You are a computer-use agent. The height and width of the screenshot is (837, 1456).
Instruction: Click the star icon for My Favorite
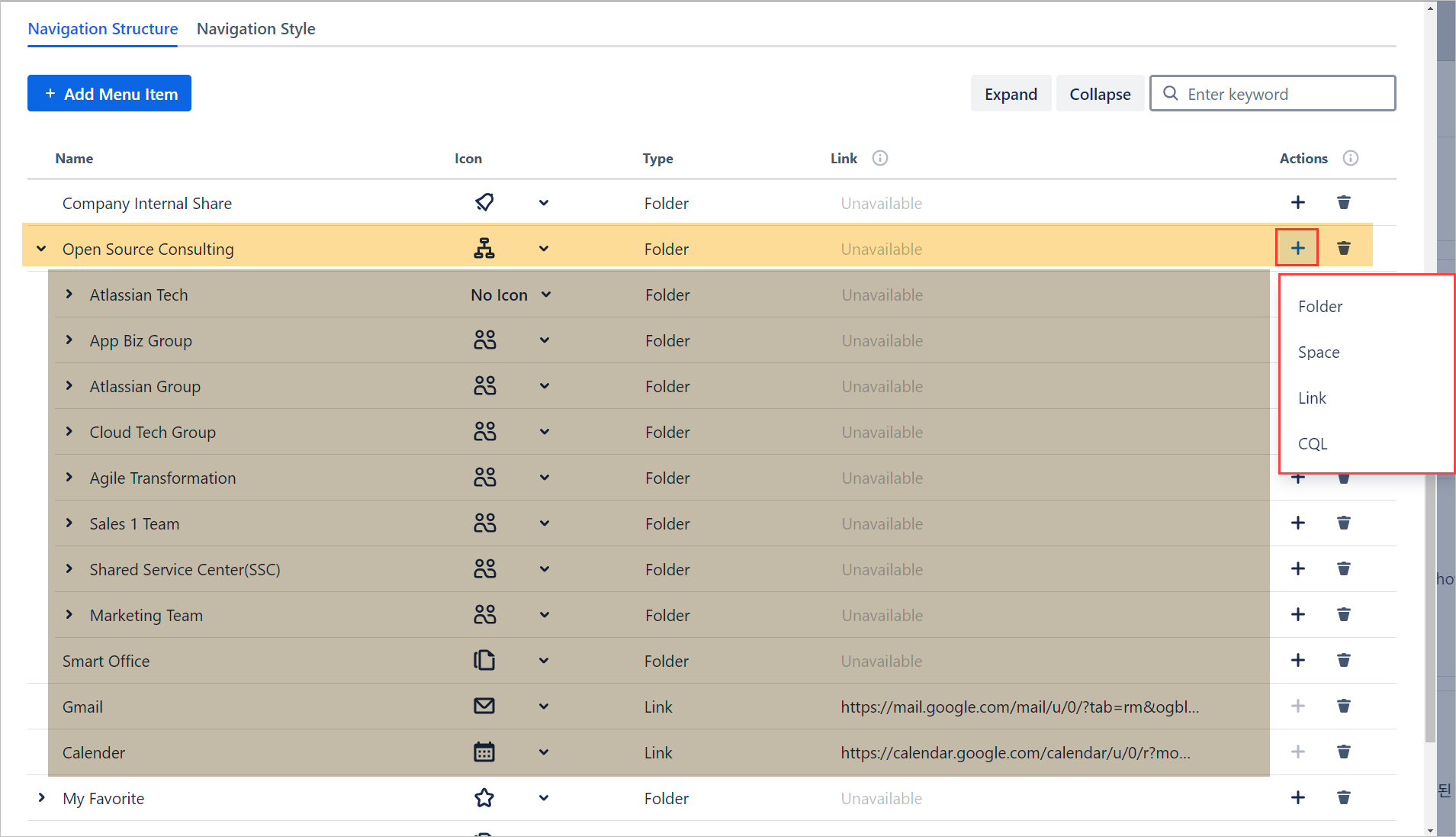click(484, 797)
